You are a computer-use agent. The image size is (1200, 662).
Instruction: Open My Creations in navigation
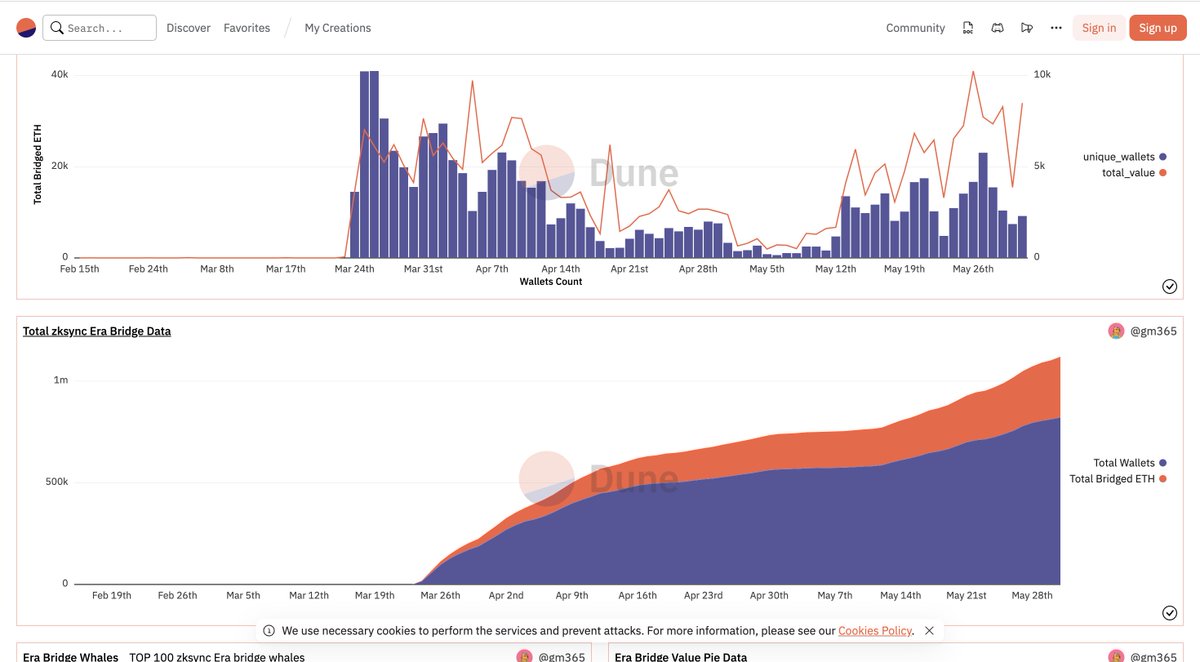[x=338, y=28]
